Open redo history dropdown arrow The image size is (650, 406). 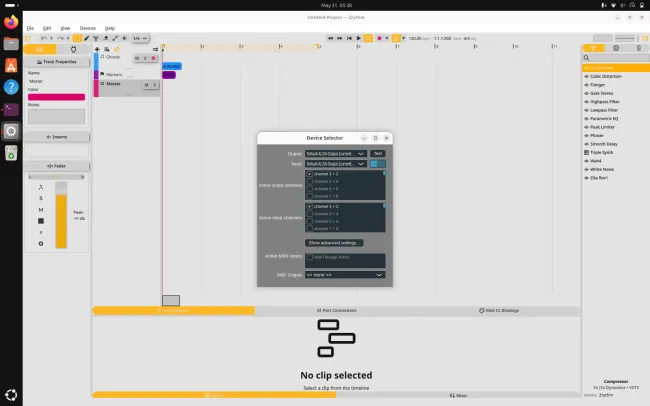pyautogui.click(x=68, y=38)
